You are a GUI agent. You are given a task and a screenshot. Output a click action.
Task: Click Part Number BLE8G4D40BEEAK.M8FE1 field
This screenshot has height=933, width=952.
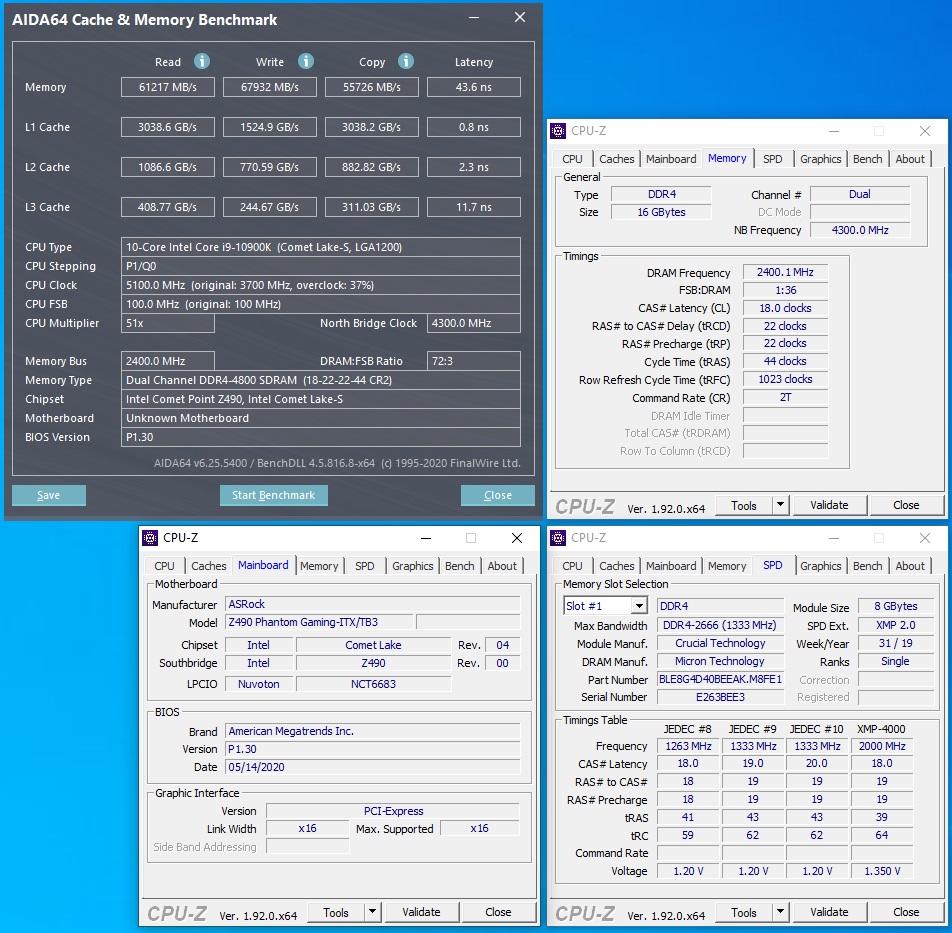tap(720, 679)
